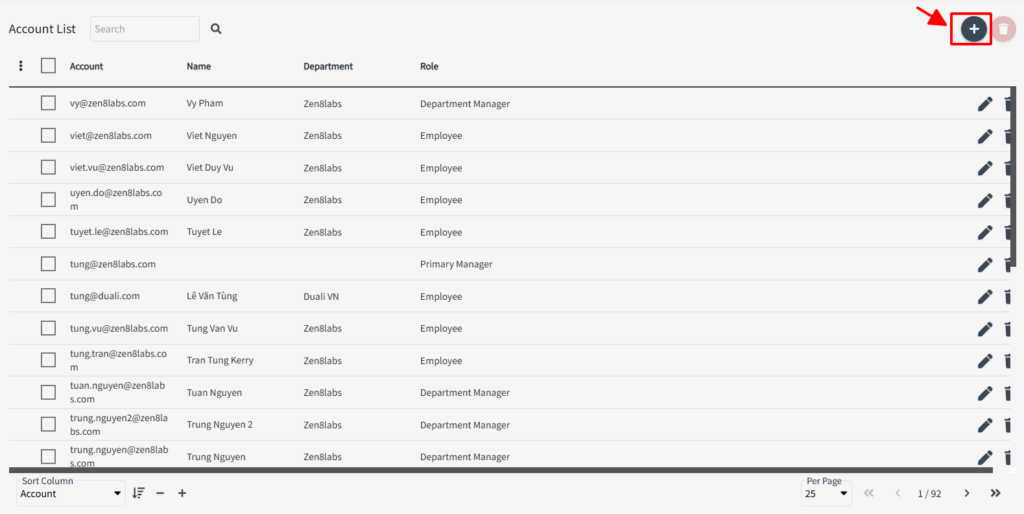Screen dimensions: 1024x514
Task: Edit the tung@duali.com account
Action: (985, 296)
